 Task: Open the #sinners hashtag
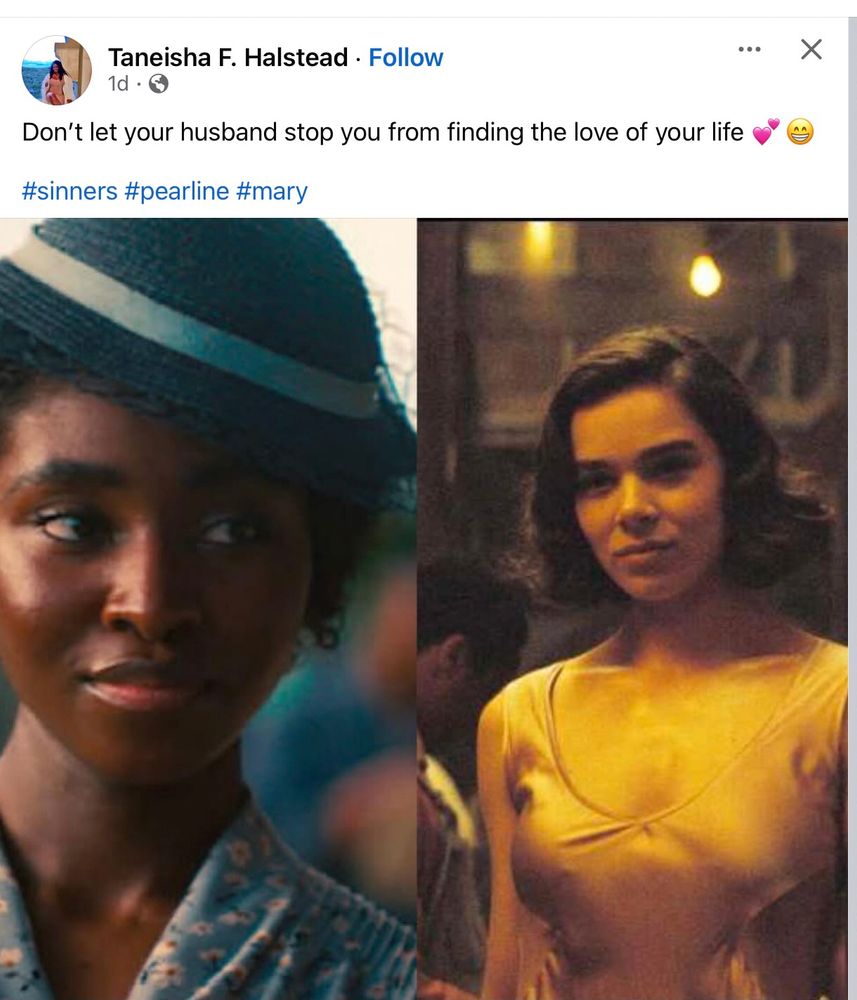[x=70, y=191]
